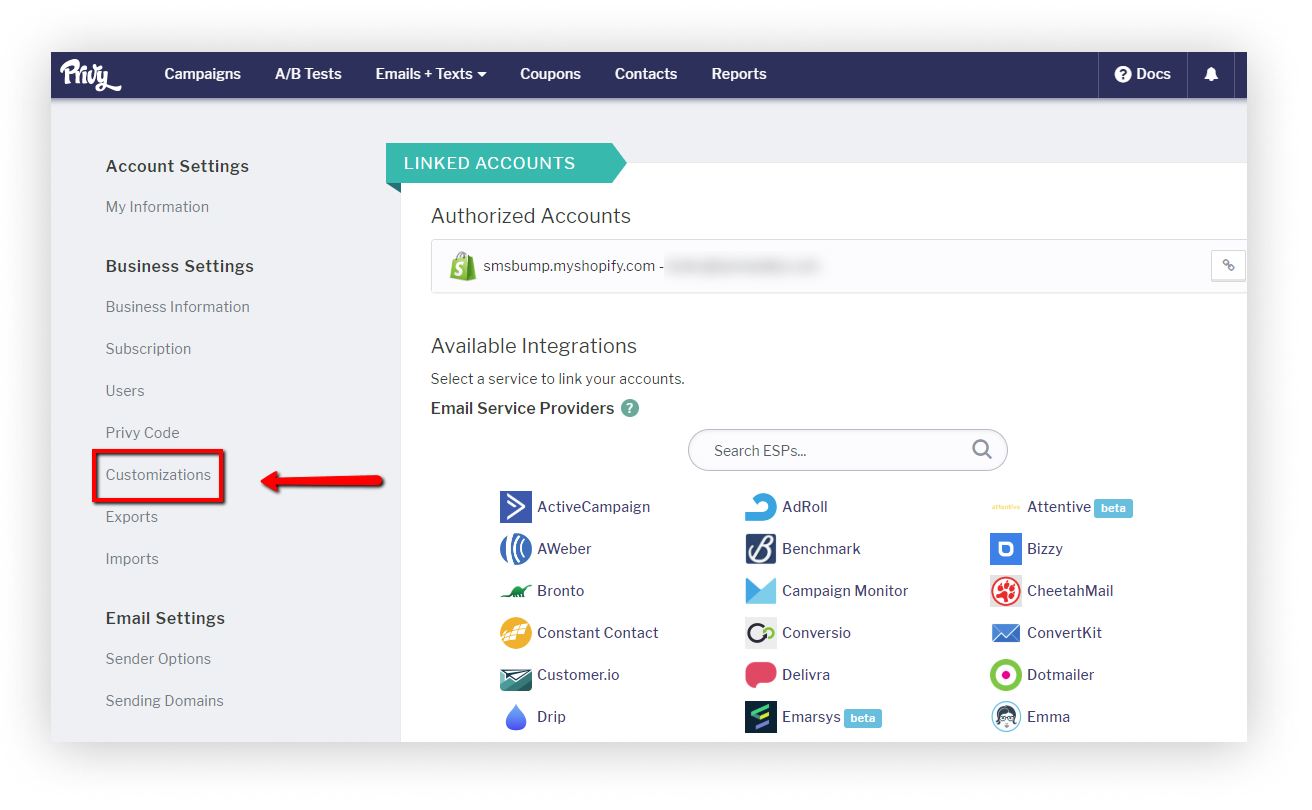Click the Attentive logo icon

click(1006, 507)
